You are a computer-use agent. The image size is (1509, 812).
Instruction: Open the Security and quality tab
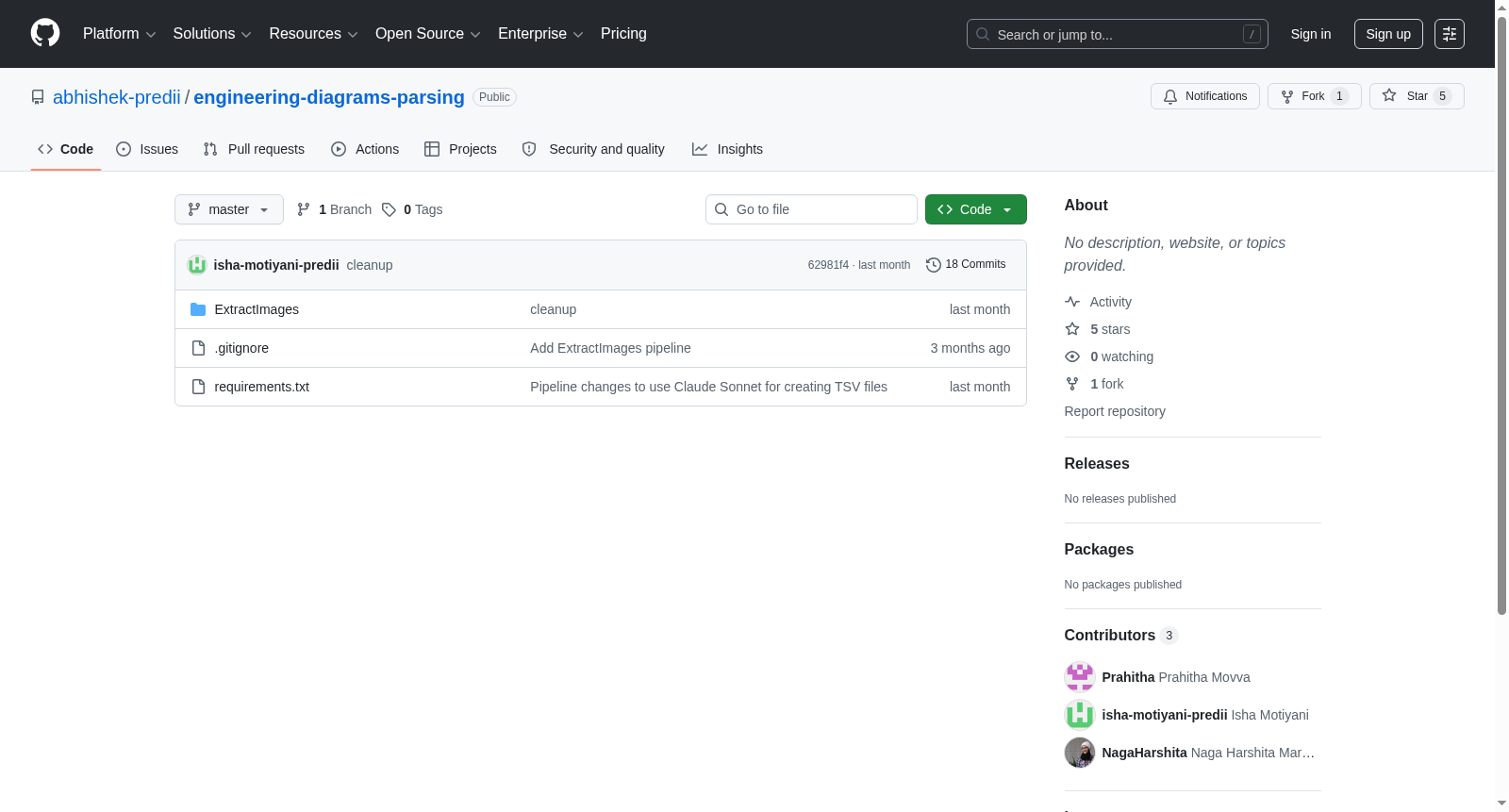[593, 149]
